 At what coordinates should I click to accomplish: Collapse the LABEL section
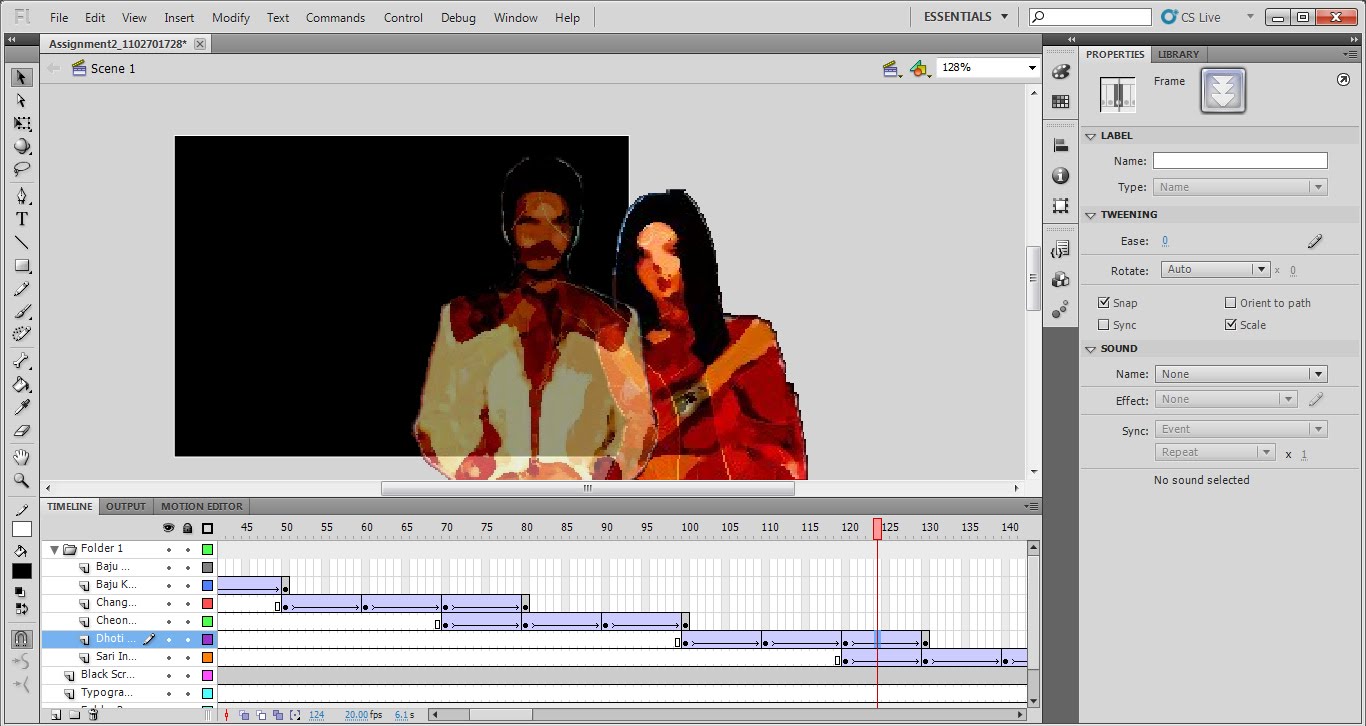tap(1091, 136)
